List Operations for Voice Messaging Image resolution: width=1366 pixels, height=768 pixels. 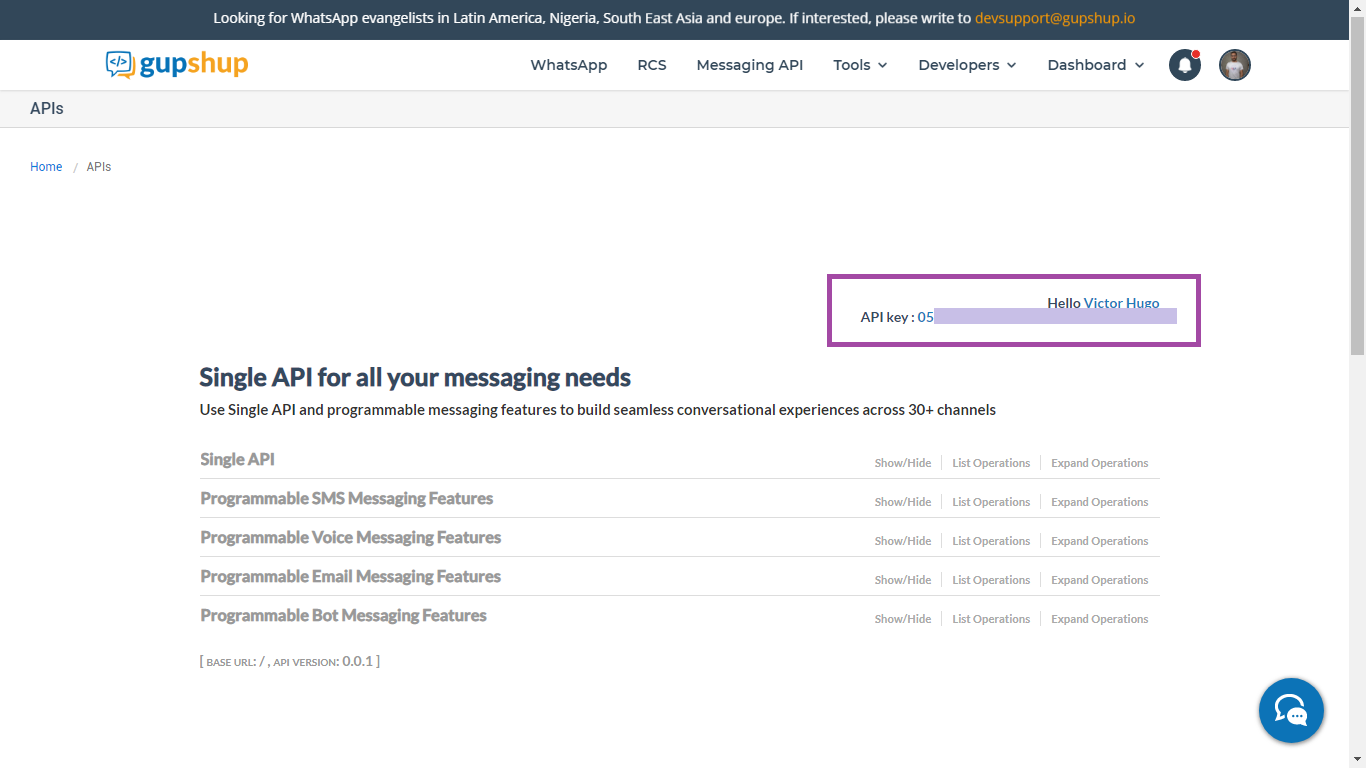(x=991, y=541)
